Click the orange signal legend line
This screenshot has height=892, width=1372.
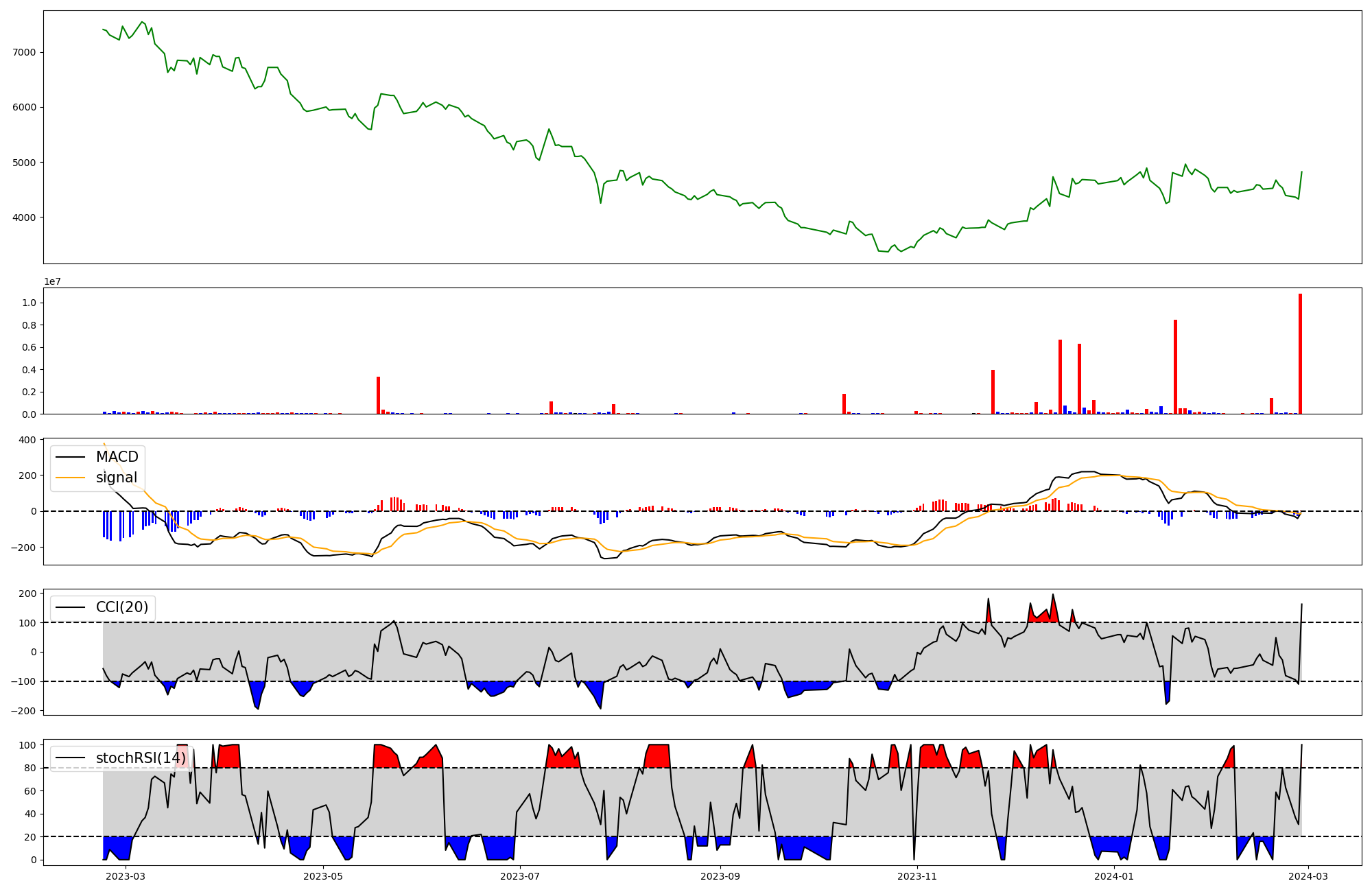click(x=70, y=478)
